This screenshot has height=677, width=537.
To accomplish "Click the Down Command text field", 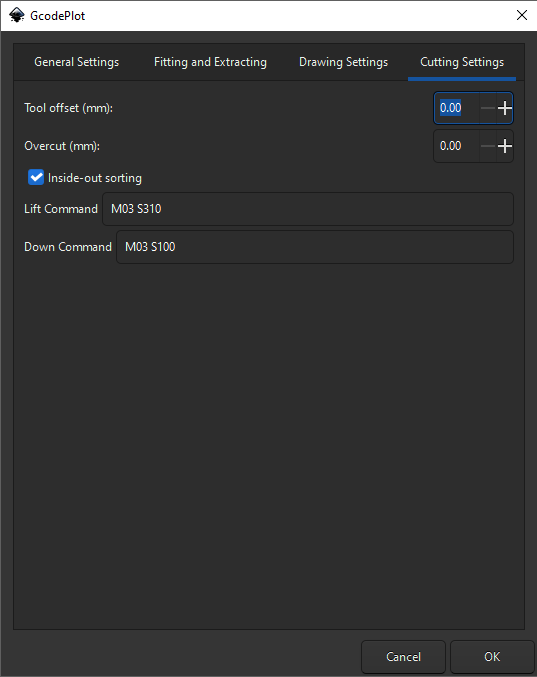I will (x=315, y=247).
